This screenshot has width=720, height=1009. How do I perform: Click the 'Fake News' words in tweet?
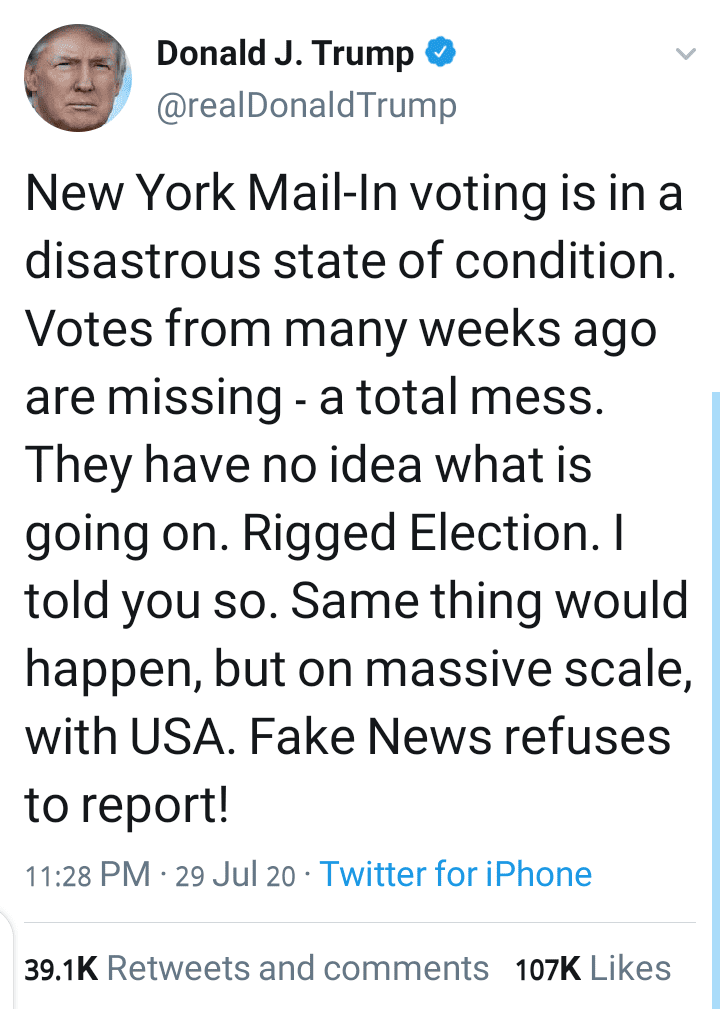point(371,736)
